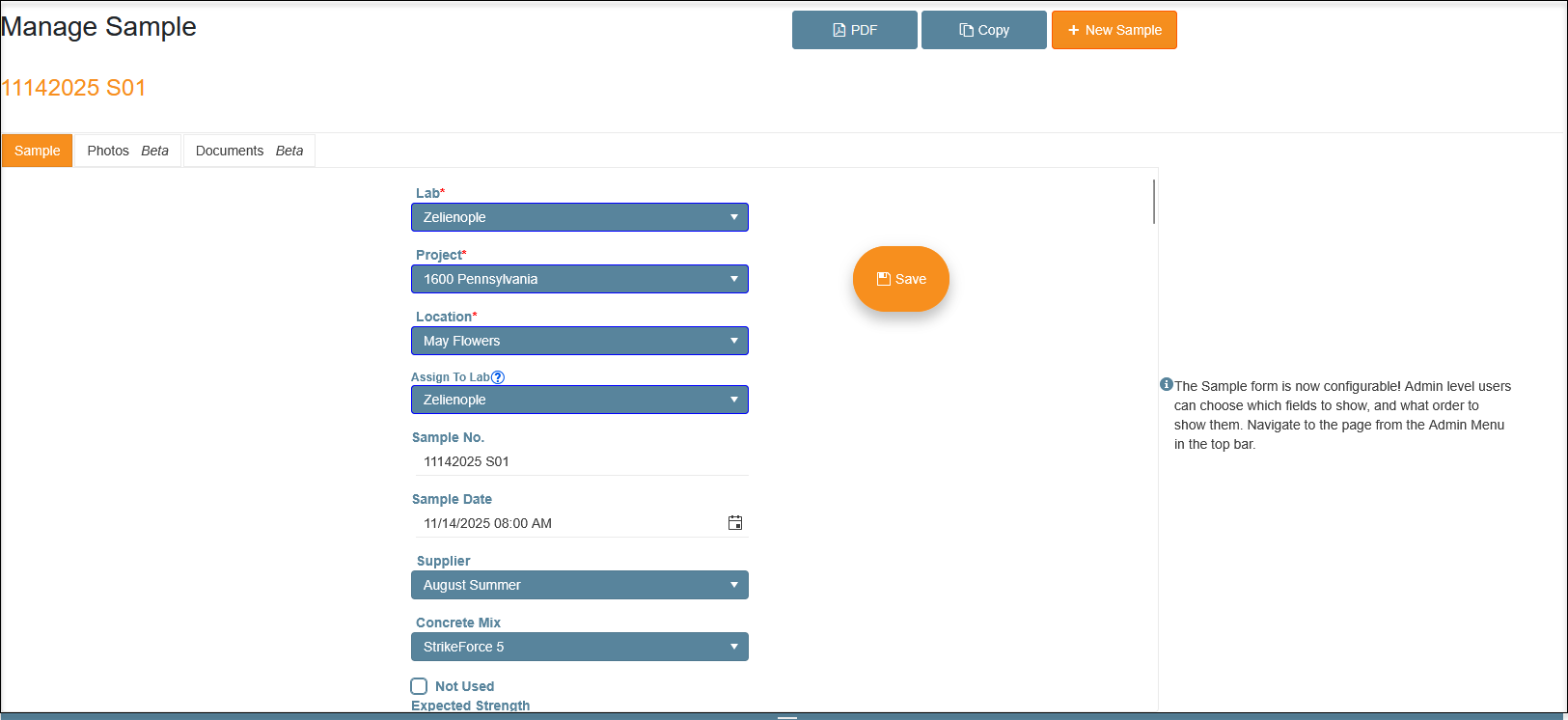Viewport: 1568px width, 720px height.
Task: Open the Supplier dropdown showing August Summer
Action: point(579,585)
